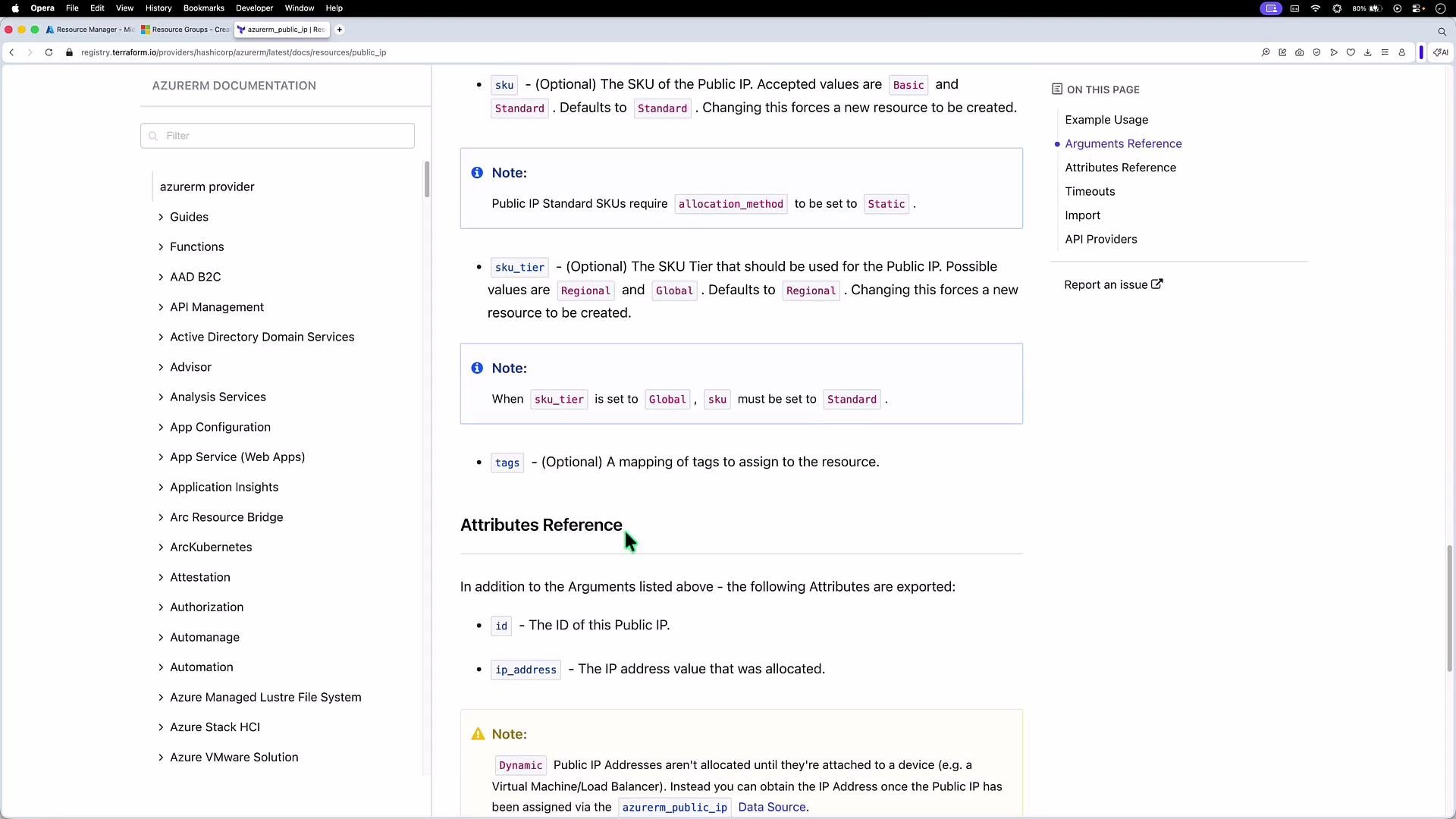Jump to Example Usage section
This screenshot has height=819, width=1456.
[x=1106, y=120]
